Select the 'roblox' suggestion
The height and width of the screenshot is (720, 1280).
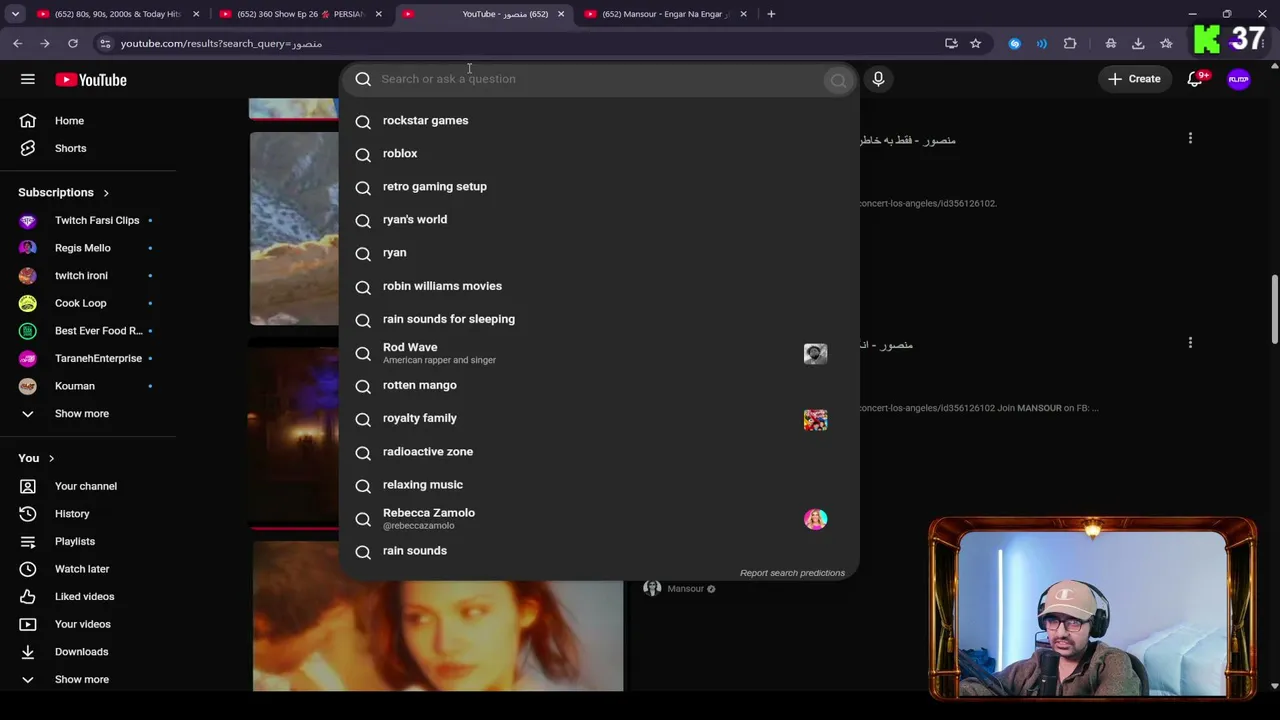tap(600, 153)
